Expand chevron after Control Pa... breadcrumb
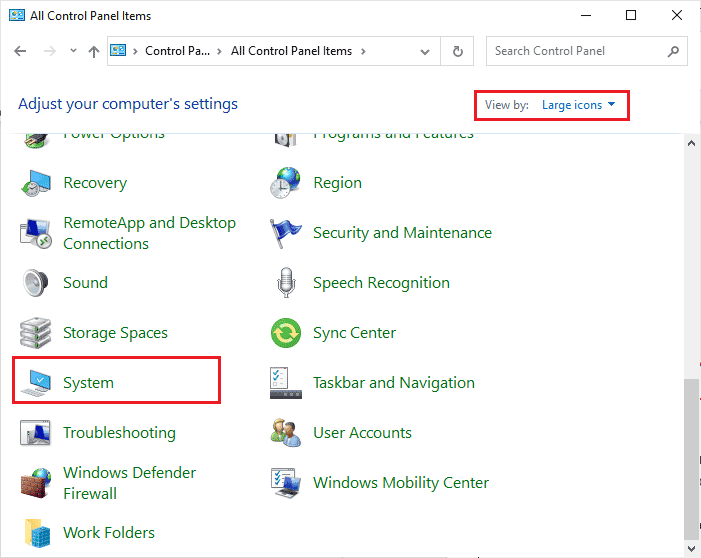The height and width of the screenshot is (558, 701). click(x=219, y=51)
